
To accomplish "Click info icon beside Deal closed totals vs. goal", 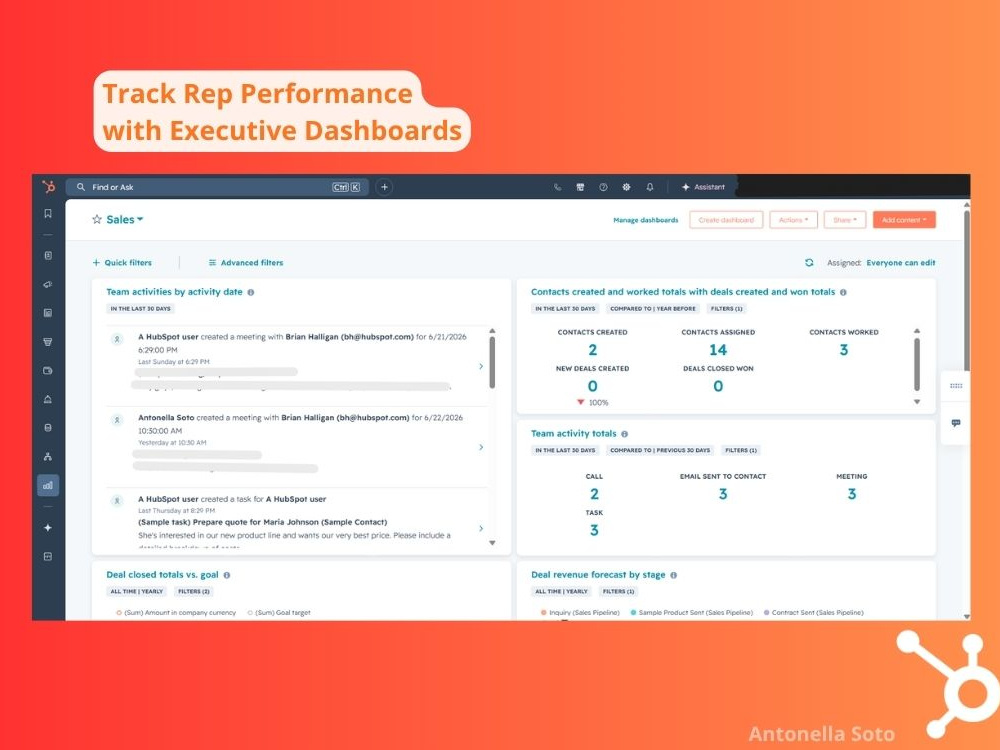I will pyautogui.click(x=226, y=575).
